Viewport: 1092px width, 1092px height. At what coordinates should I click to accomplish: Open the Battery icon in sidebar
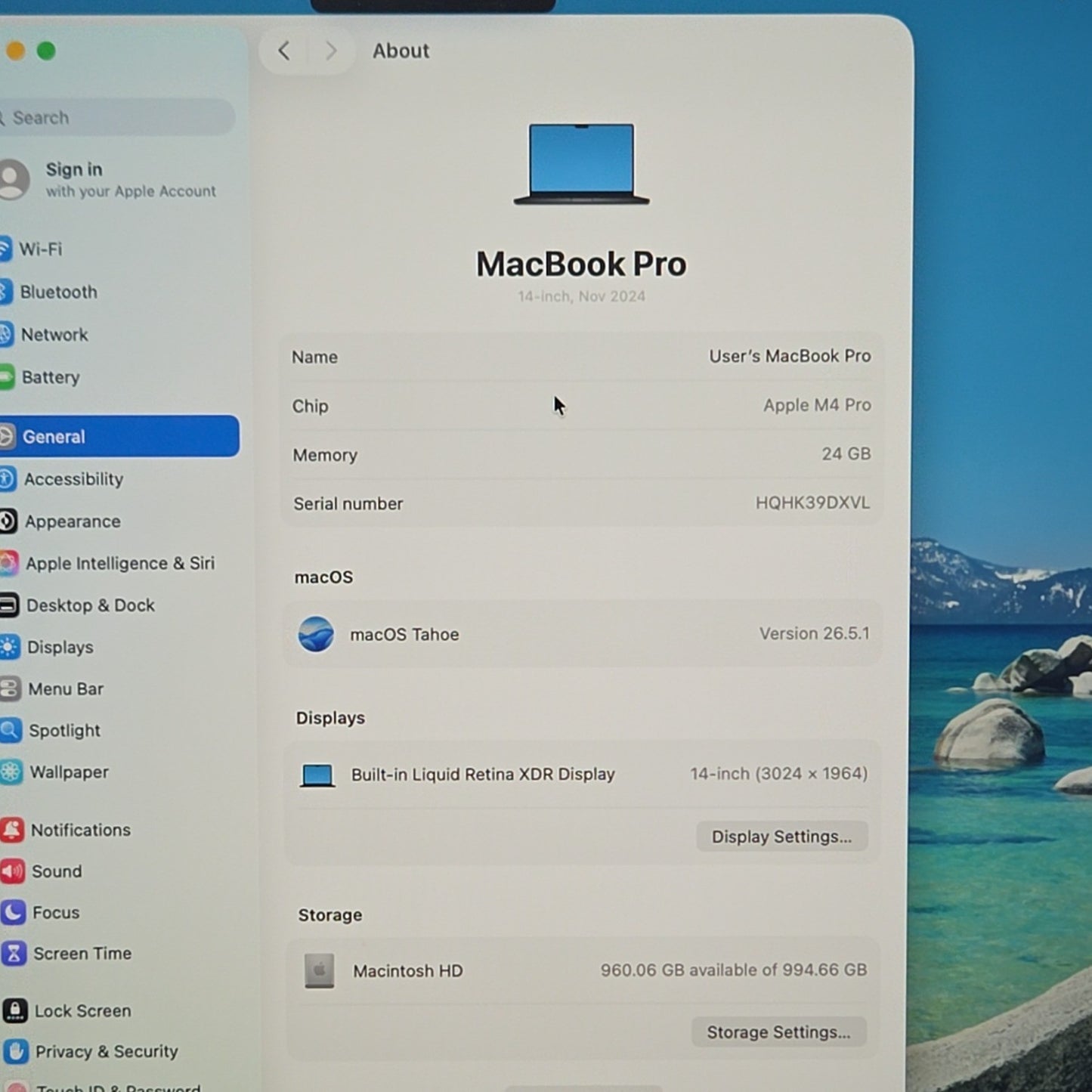(7, 377)
